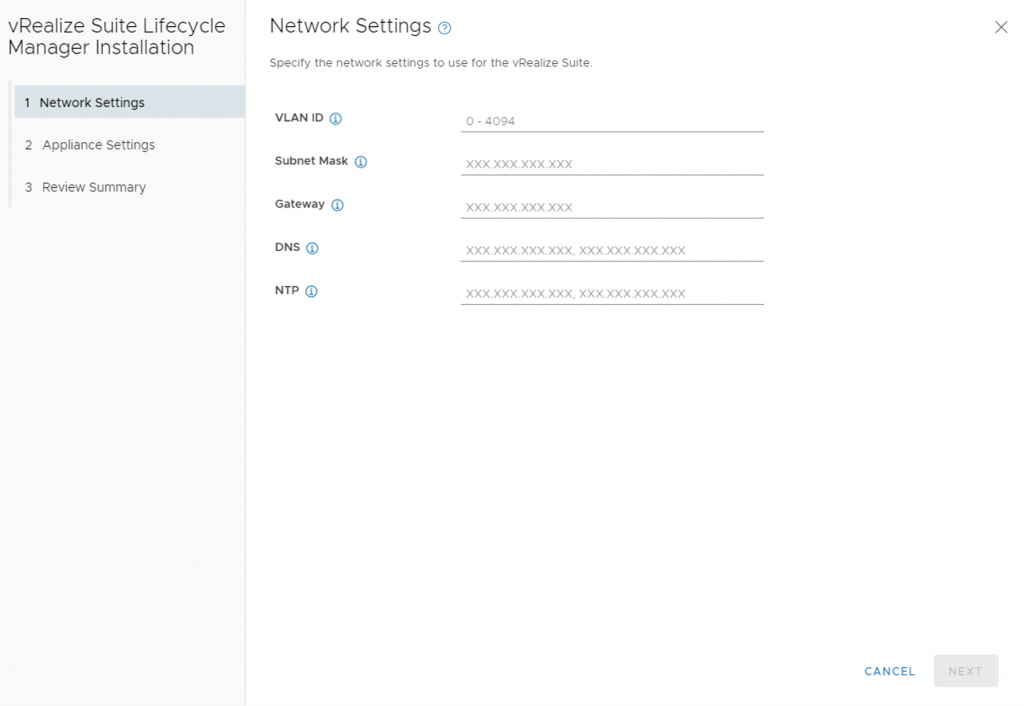The image size is (1024, 706).
Task: Open the VLAN ID info tooltip icon
Action: [x=336, y=119]
